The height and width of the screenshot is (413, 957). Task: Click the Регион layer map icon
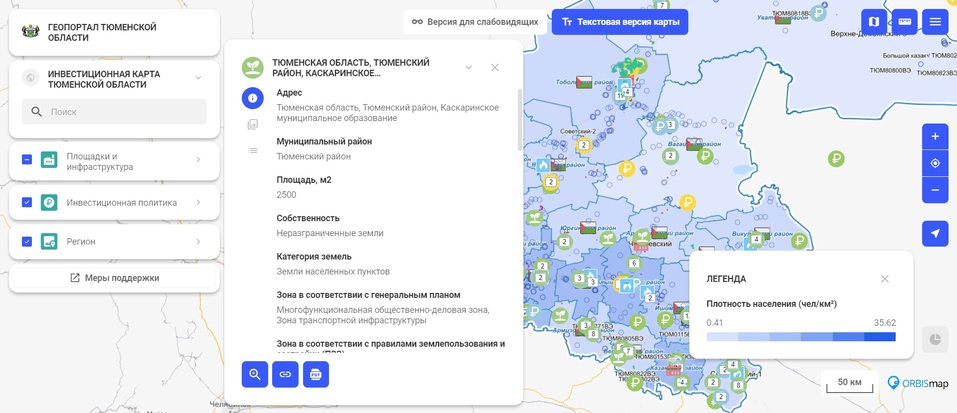[49, 242]
